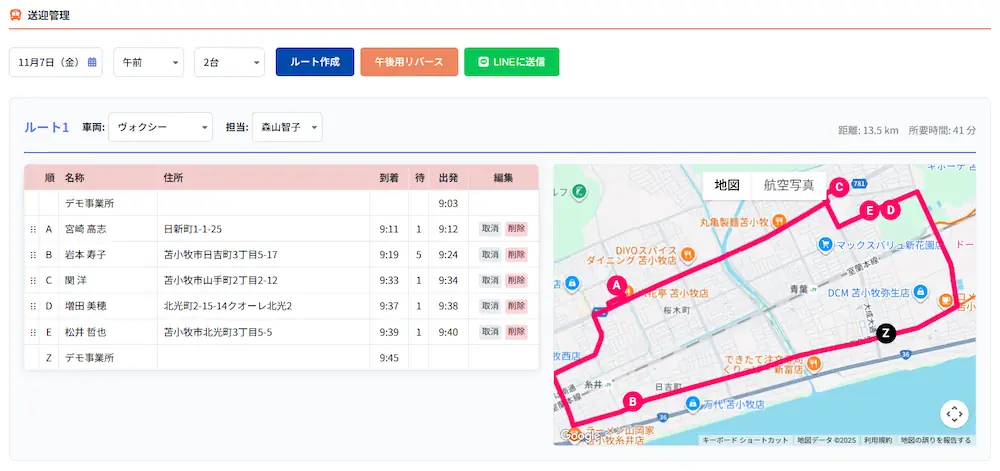Send route via LINEに送信 button
This screenshot has width=1000, height=471.
pos(511,62)
